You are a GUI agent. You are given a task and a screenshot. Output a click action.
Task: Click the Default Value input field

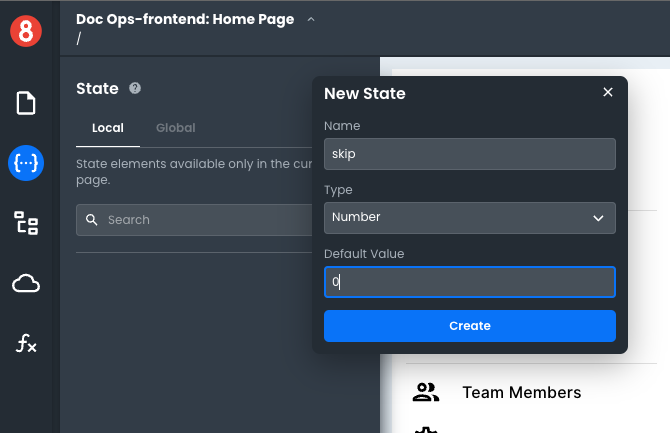pyautogui.click(x=470, y=282)
